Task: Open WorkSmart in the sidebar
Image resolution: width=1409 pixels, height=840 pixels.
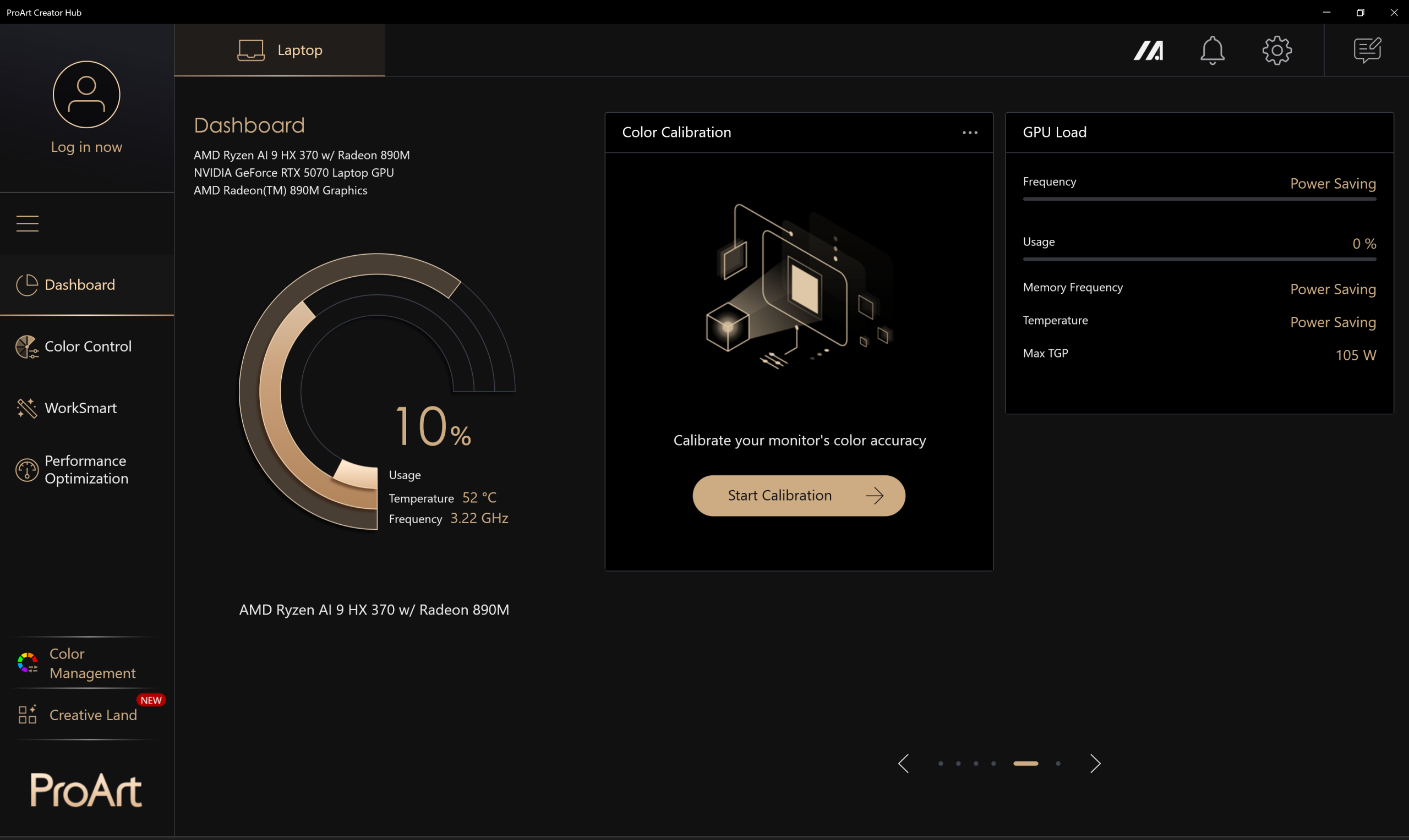Action: 86,408
